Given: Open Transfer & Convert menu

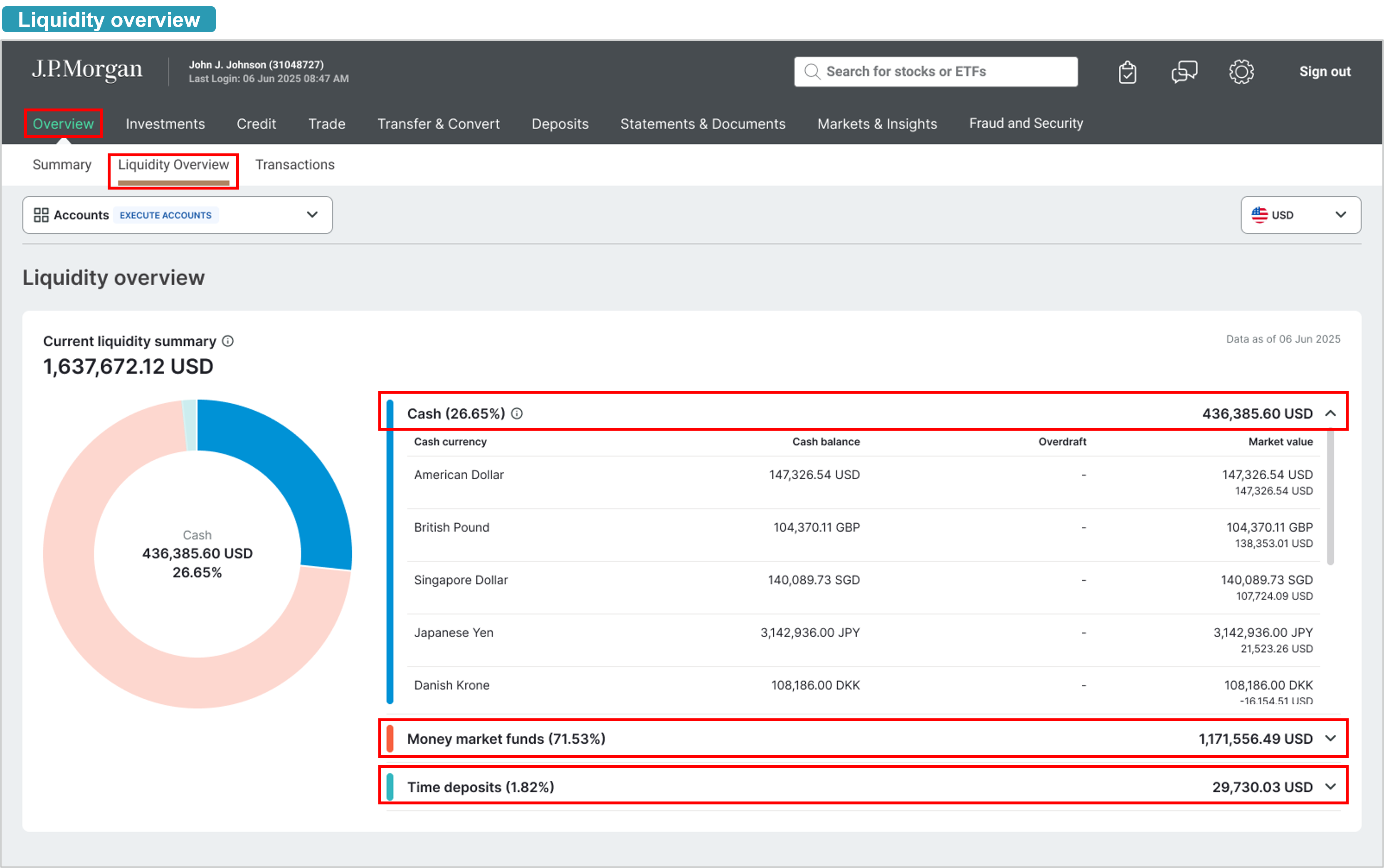Looking at the screenshot, I should pos(438,124).
